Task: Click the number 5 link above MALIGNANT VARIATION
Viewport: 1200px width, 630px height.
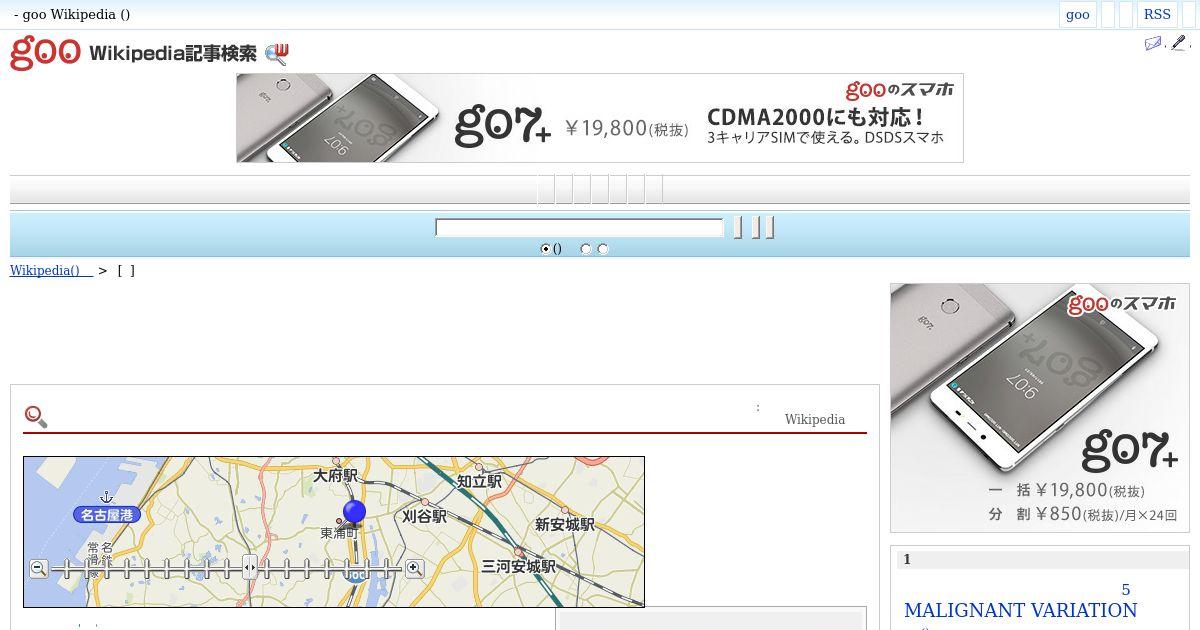Action: (x=1126, y=590)
